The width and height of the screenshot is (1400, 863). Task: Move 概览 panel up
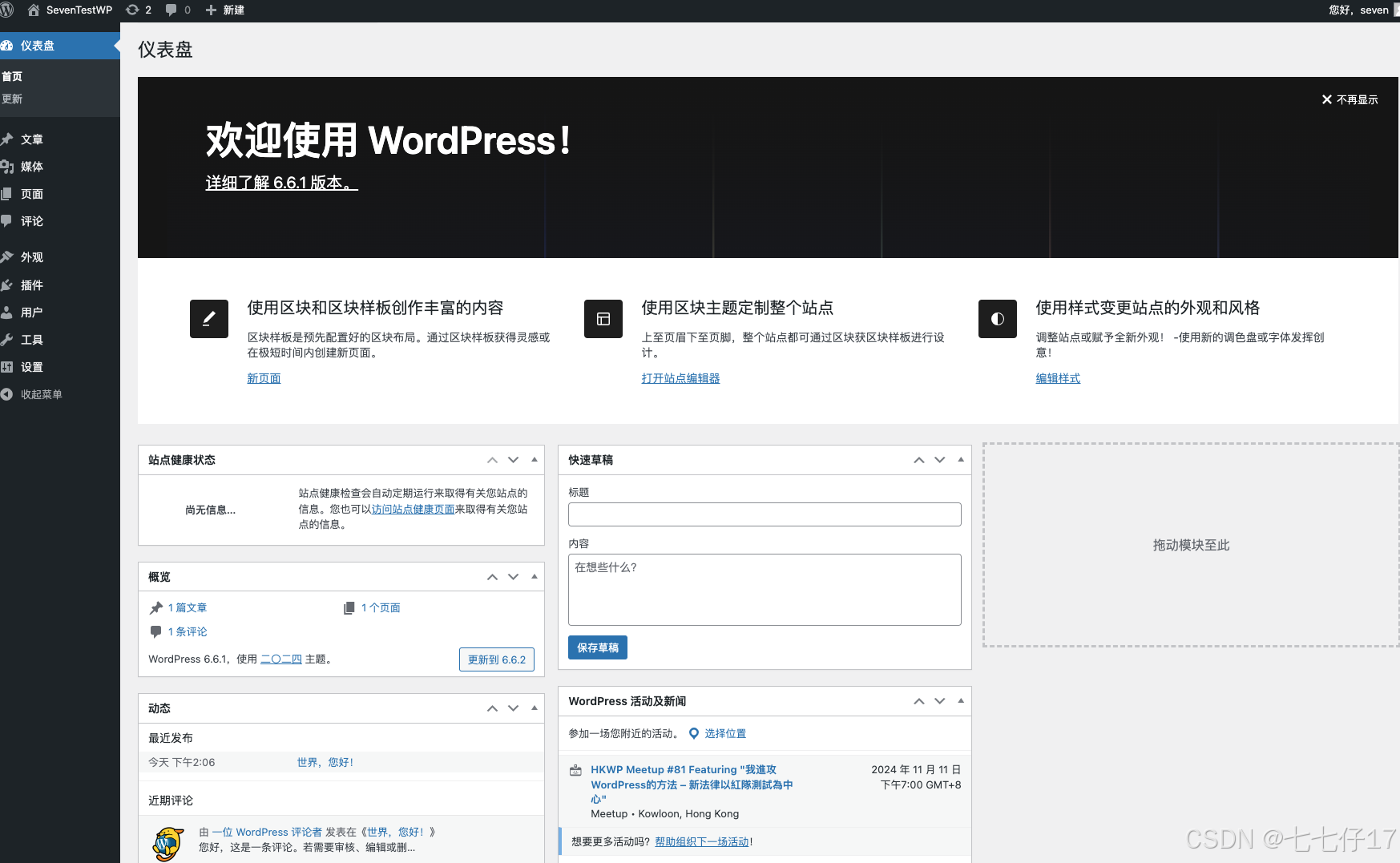pos(492,577)
